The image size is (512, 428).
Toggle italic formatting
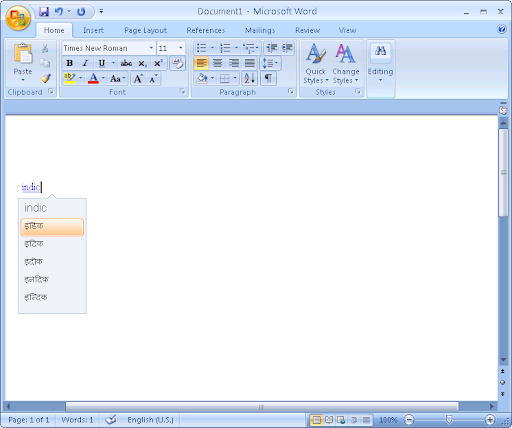pos(85,63)
